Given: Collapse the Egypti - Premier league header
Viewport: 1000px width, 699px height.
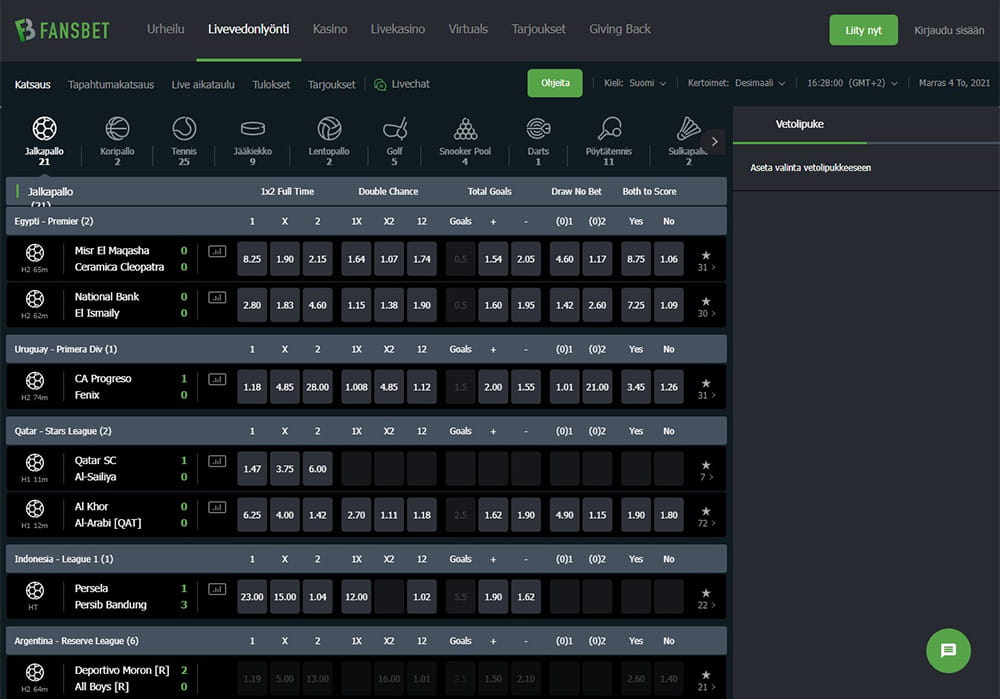Looking at the screenshot, I should 366,221.
